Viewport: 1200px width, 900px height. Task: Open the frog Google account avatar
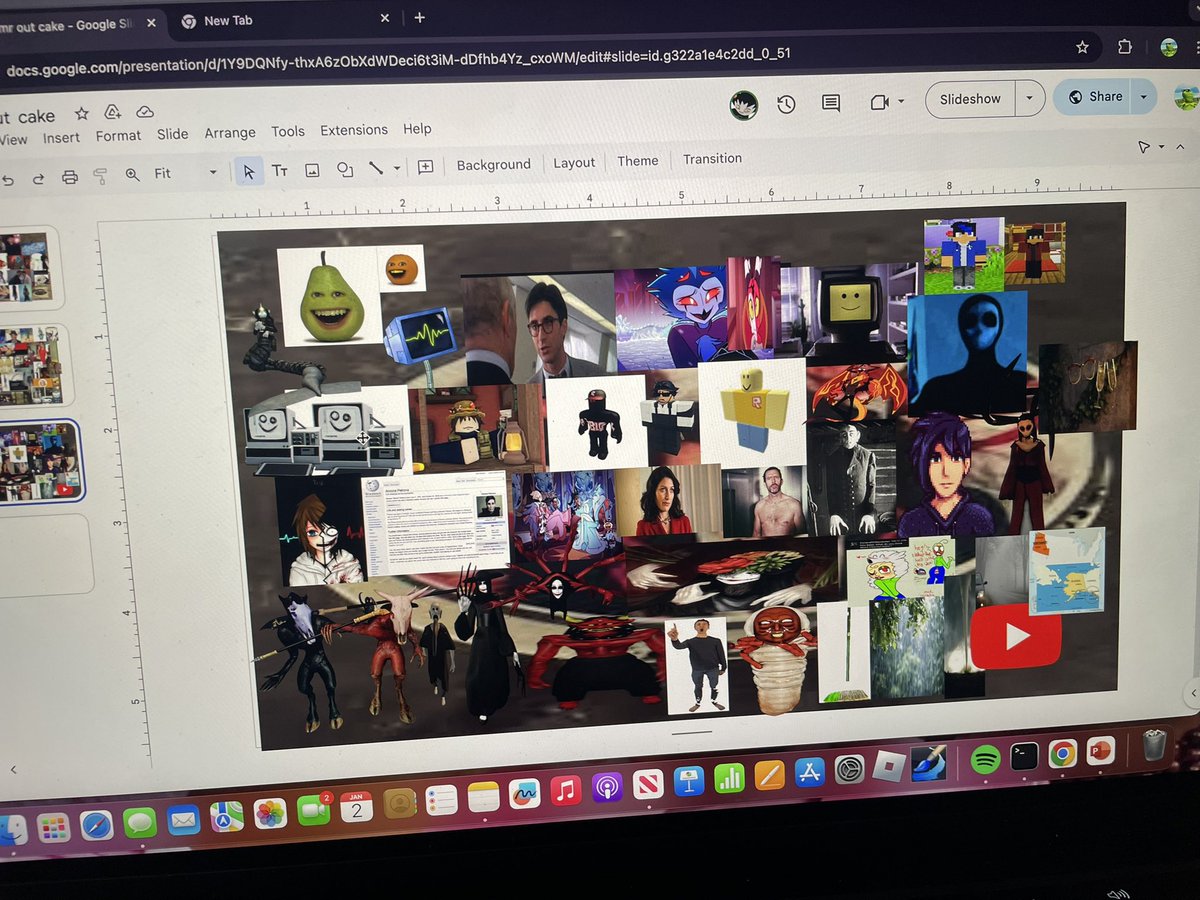[1186, 97]
